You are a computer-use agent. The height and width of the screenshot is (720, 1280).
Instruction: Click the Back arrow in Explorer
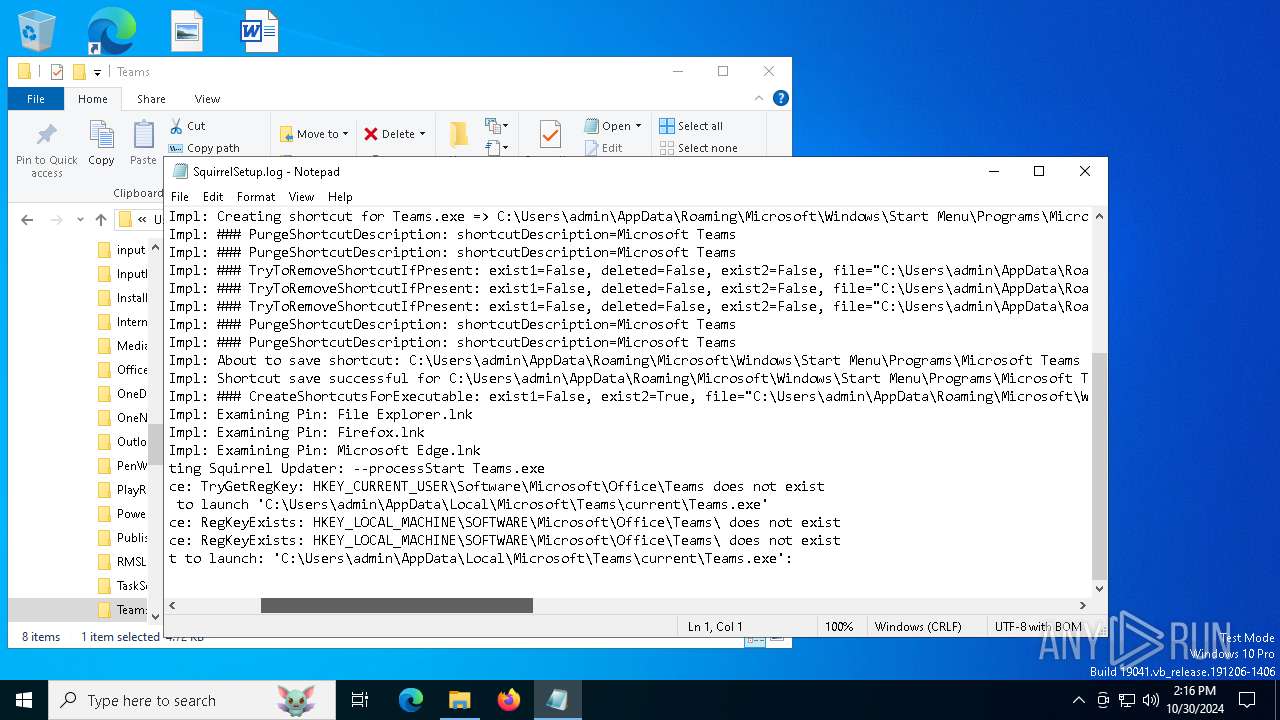tap(27, 220)
